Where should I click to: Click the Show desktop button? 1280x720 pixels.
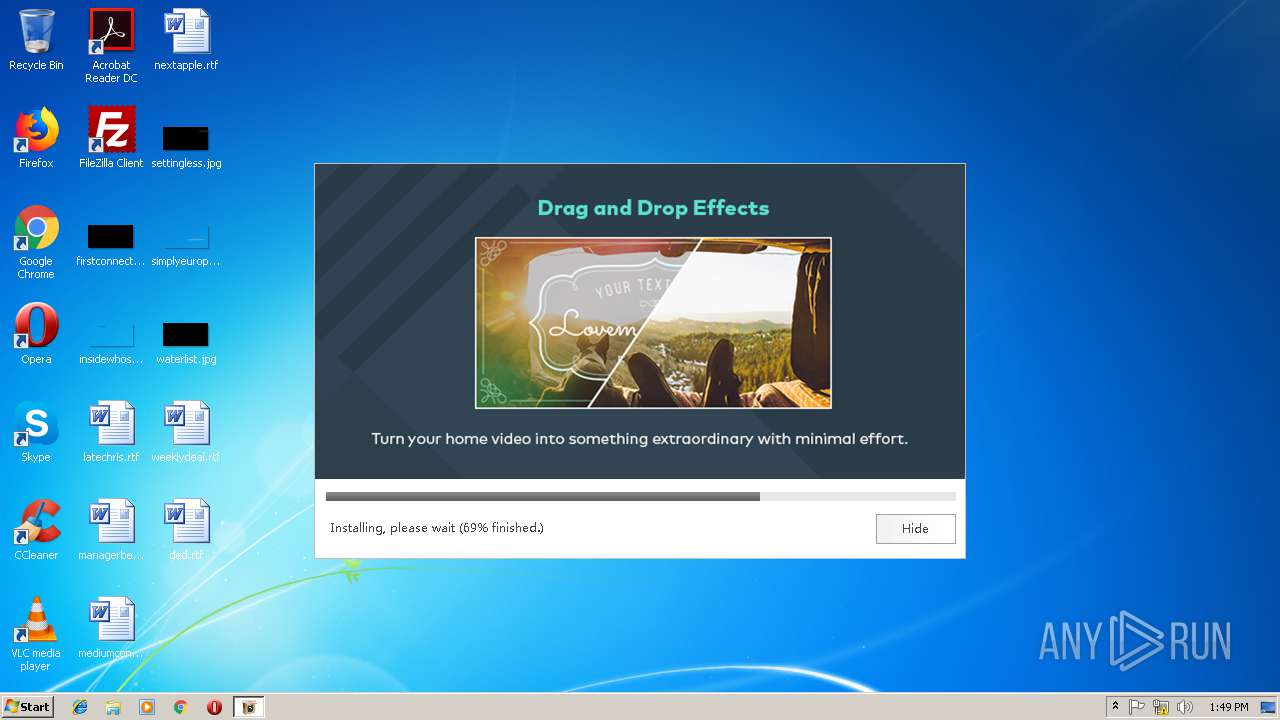(x=1269, y=707)
